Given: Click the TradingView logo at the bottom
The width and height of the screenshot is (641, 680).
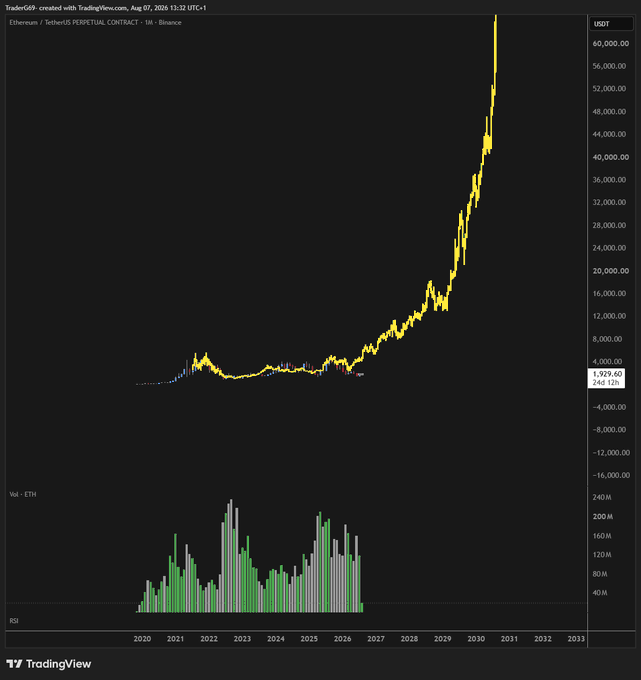Looking at the screenshot, I should (x=49, y=664).
